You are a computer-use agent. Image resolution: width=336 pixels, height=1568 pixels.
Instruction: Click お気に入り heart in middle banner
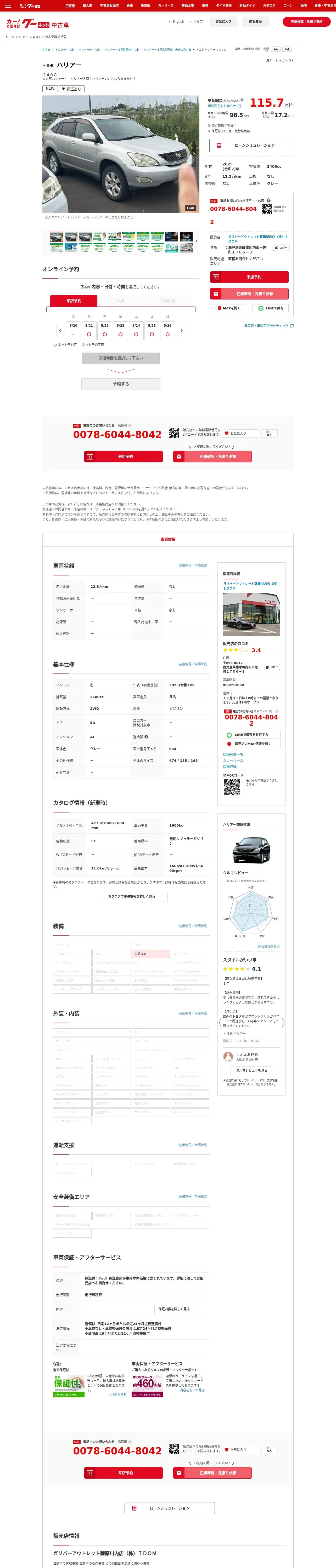pyautogui.click(x=240, y=433)
